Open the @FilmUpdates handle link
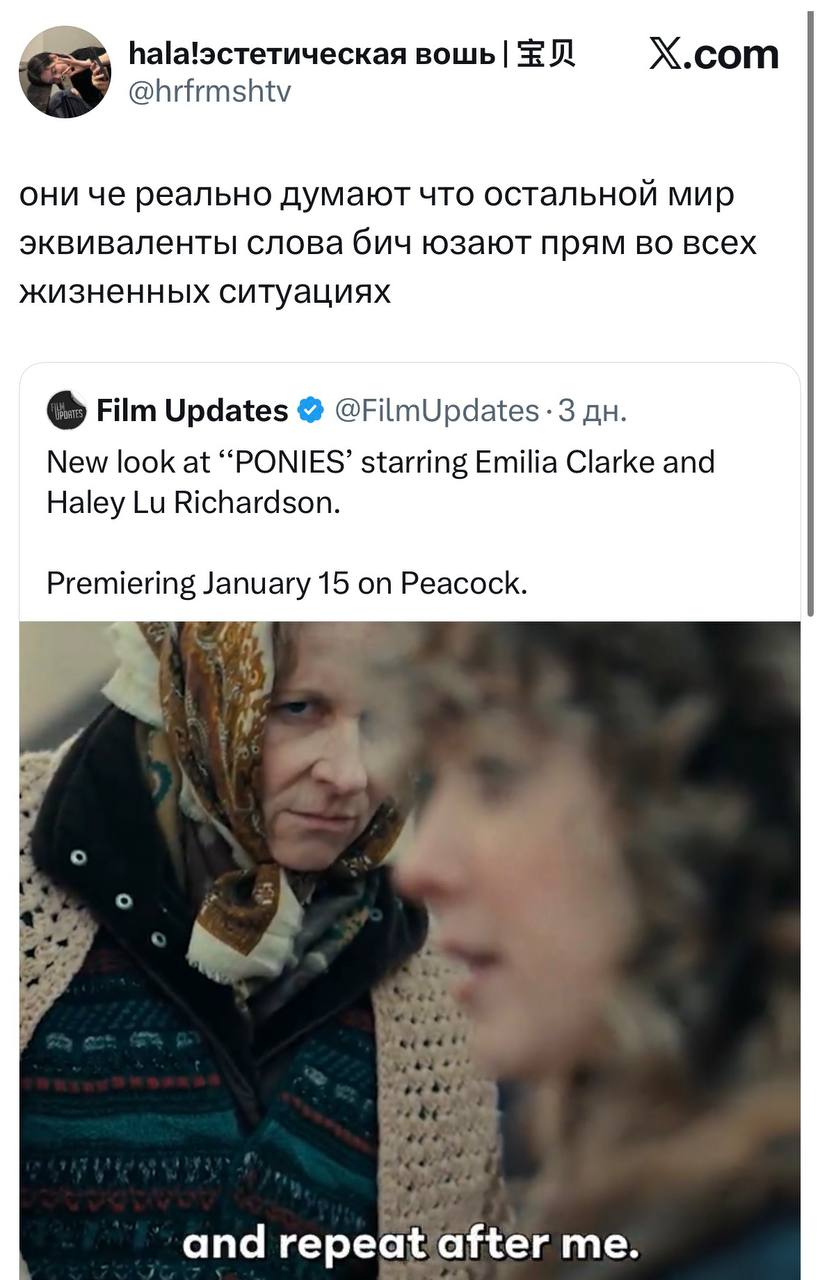 438,410
